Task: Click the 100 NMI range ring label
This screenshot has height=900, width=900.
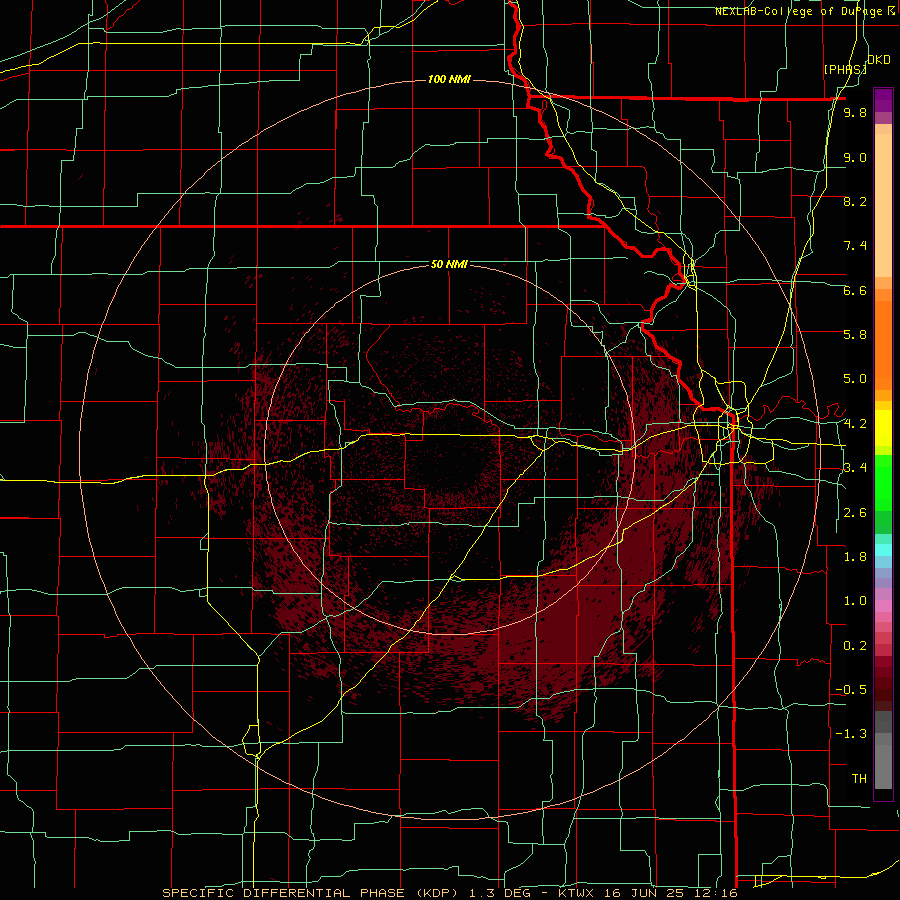Action: click(x=449, y=79)
